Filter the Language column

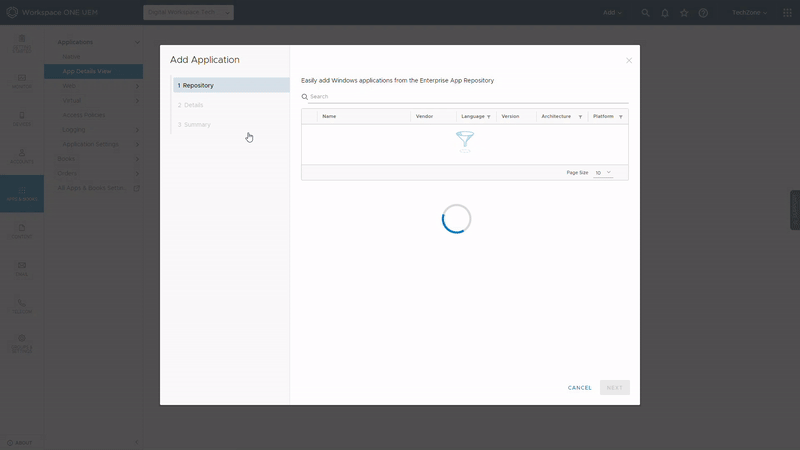click(489, 117)
